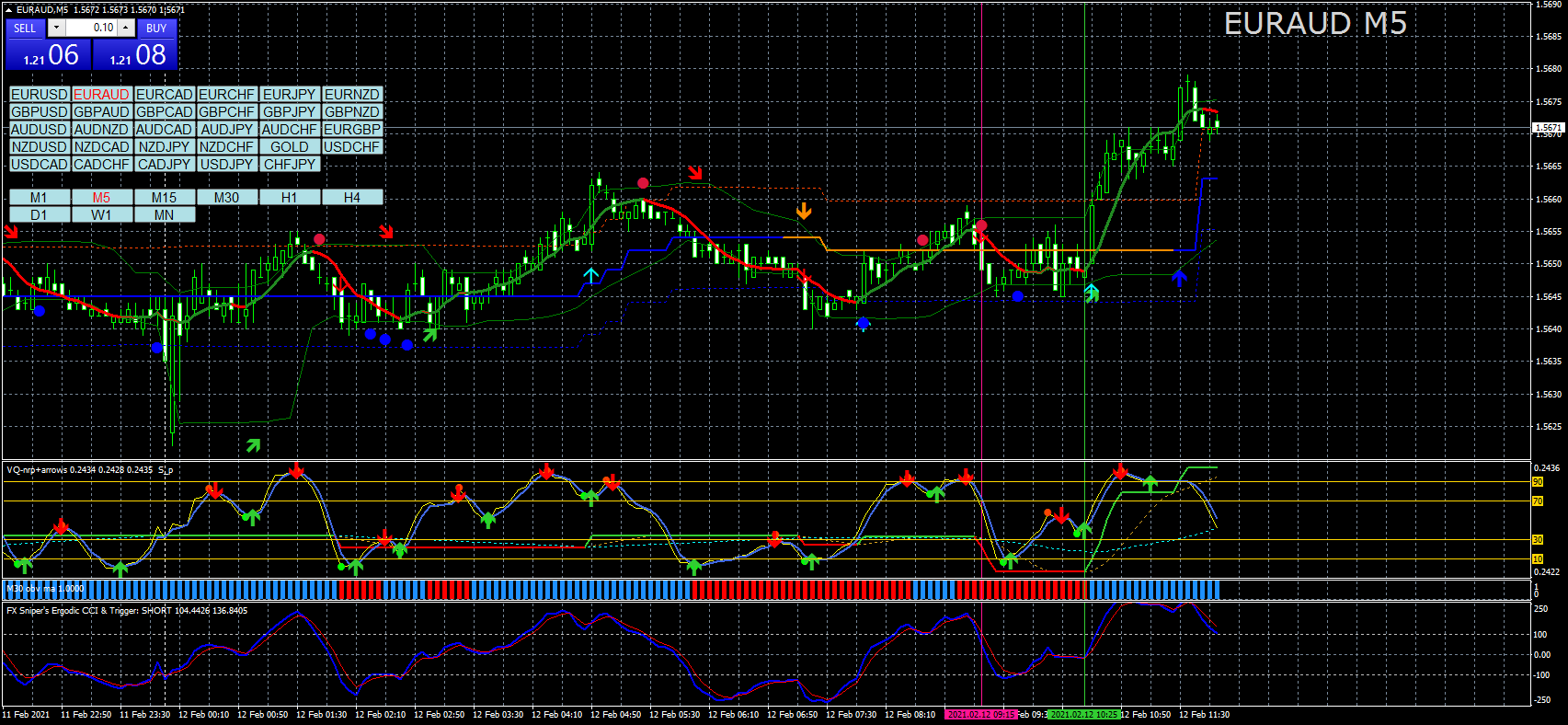Increase trade volume with the up arrow
The height and width of the screenshot is (725, 1568).
click(125, 29)
